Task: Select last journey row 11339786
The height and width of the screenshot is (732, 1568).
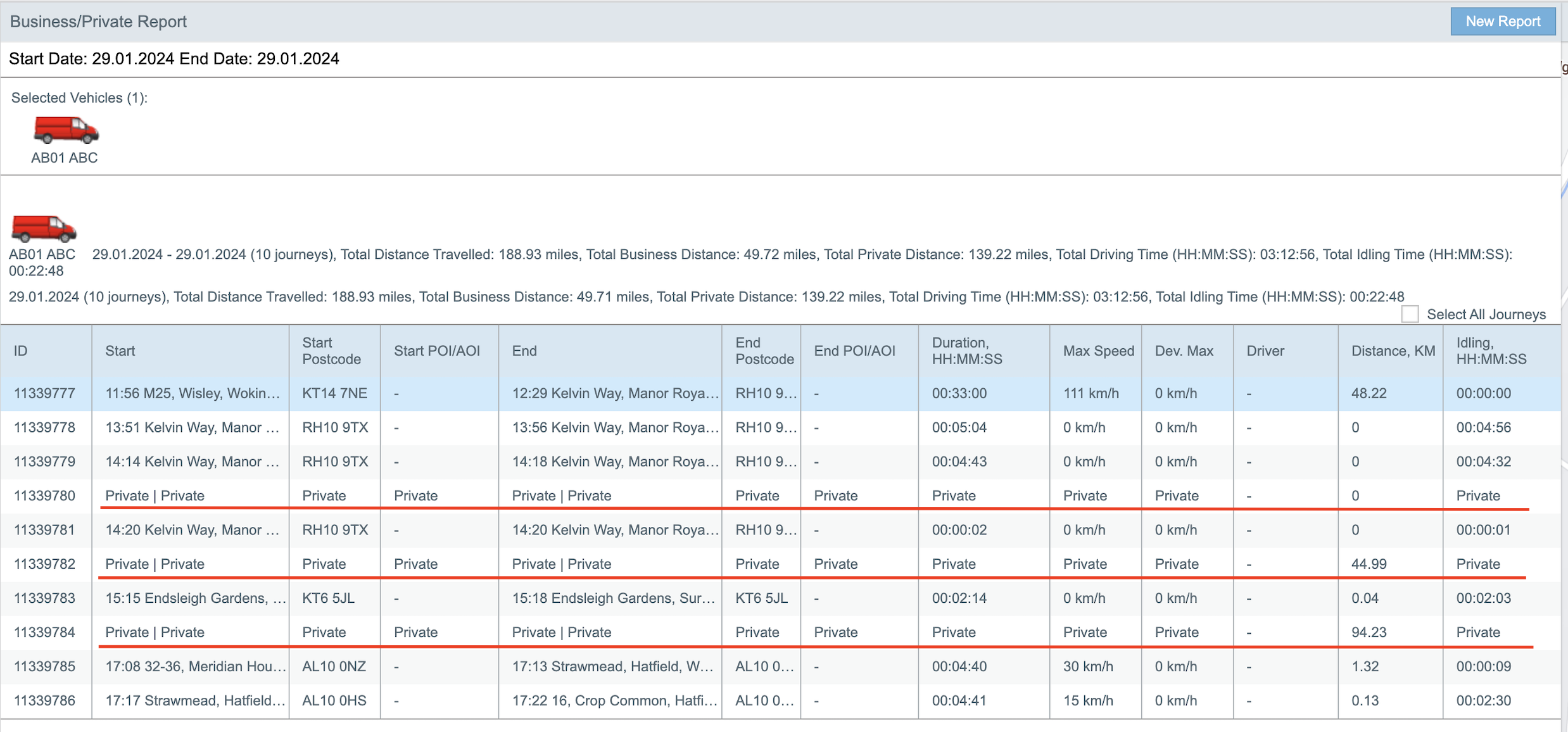Action: click(x=44, y=701)
